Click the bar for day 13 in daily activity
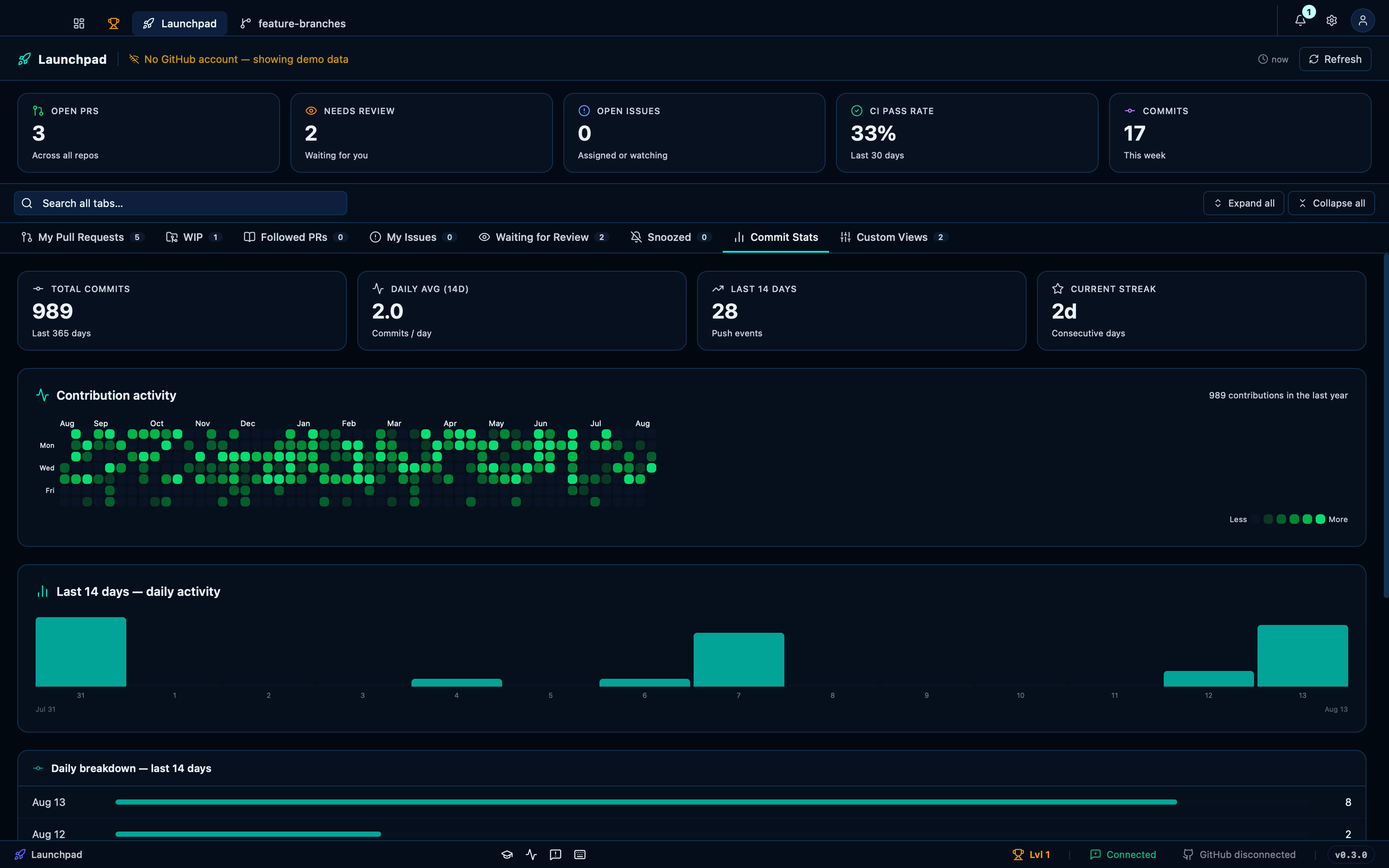Screen dimensions: 1389x868 click(1302, 656)
